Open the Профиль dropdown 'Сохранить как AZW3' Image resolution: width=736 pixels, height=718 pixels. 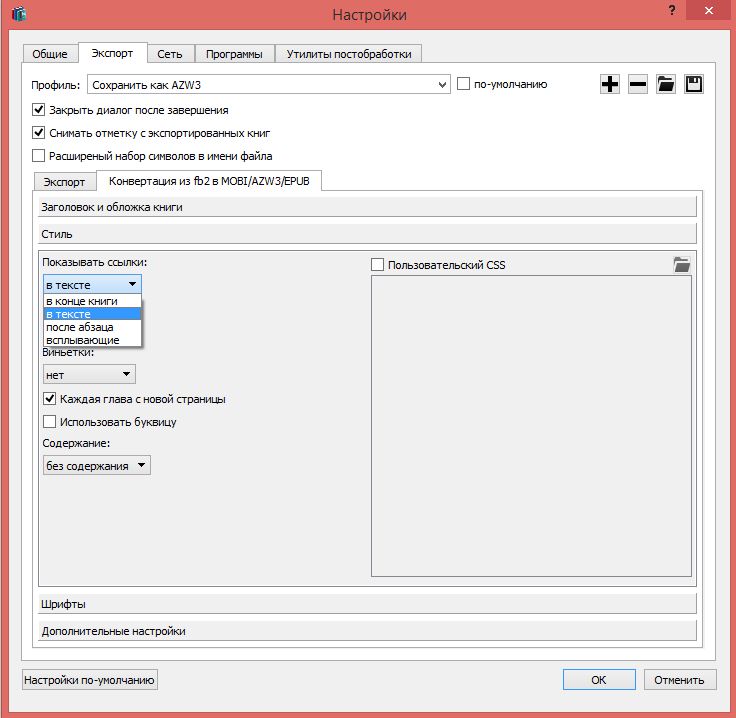269,86
